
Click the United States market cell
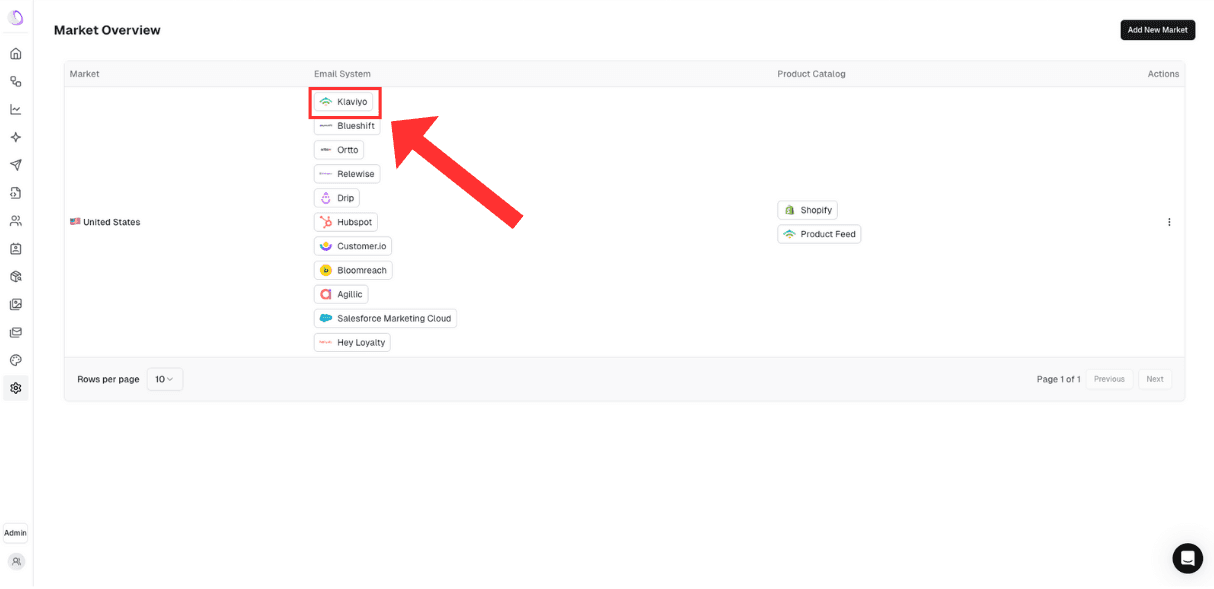click(105, 222)
